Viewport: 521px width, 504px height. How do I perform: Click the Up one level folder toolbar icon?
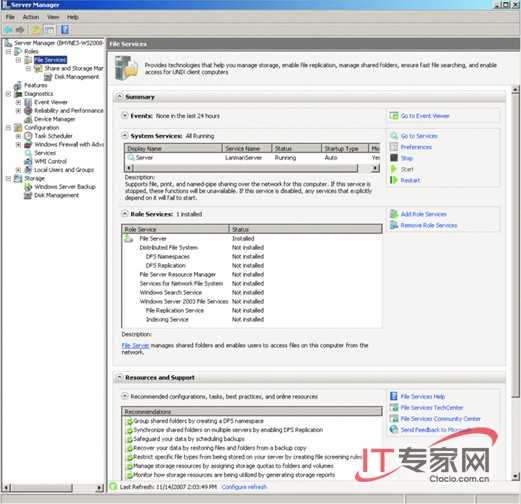[x=36, y=30]
